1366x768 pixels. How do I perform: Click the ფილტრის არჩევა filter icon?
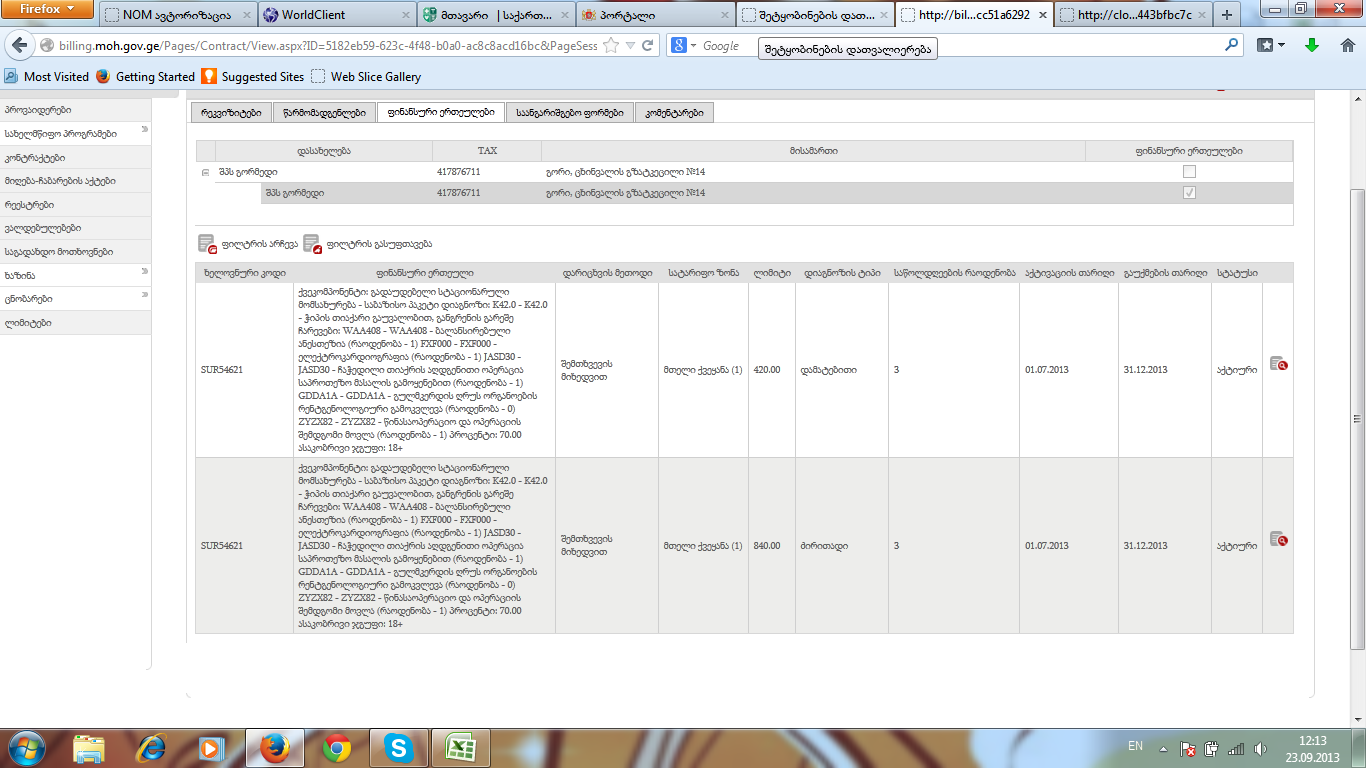[x=207, y=243]
